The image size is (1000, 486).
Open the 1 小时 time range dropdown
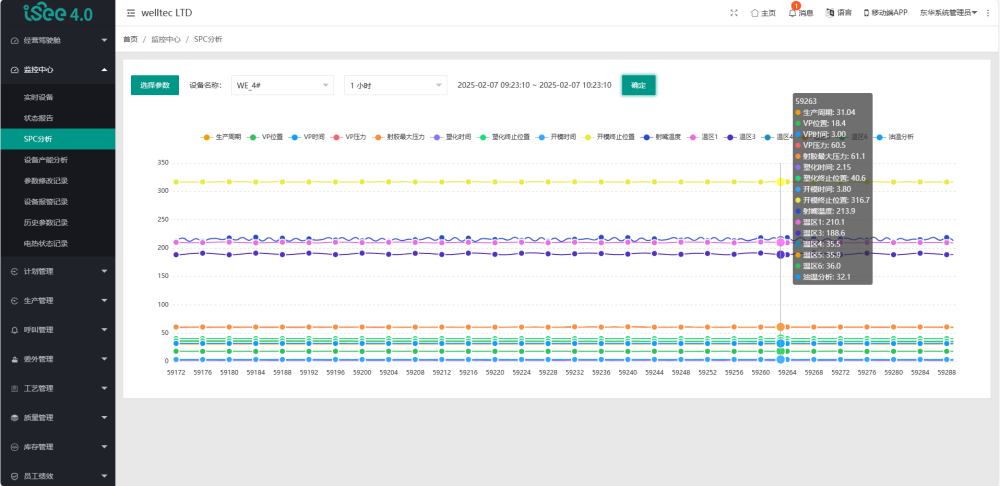[x=395, y=86]
